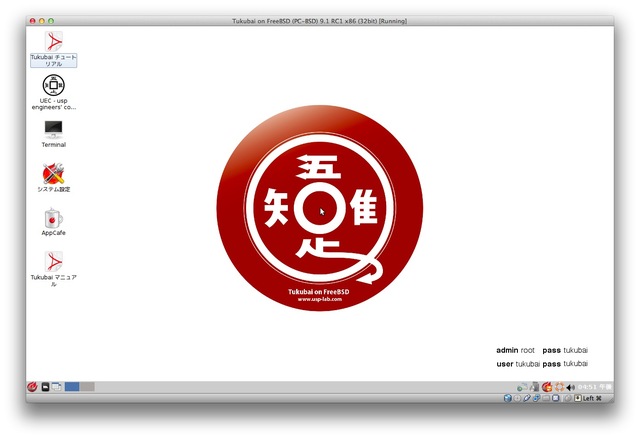The image size is (640, 439).
Task: Click the host key Left ⌘ indicator
Action: pyautogui.click(x=588, y=398)
